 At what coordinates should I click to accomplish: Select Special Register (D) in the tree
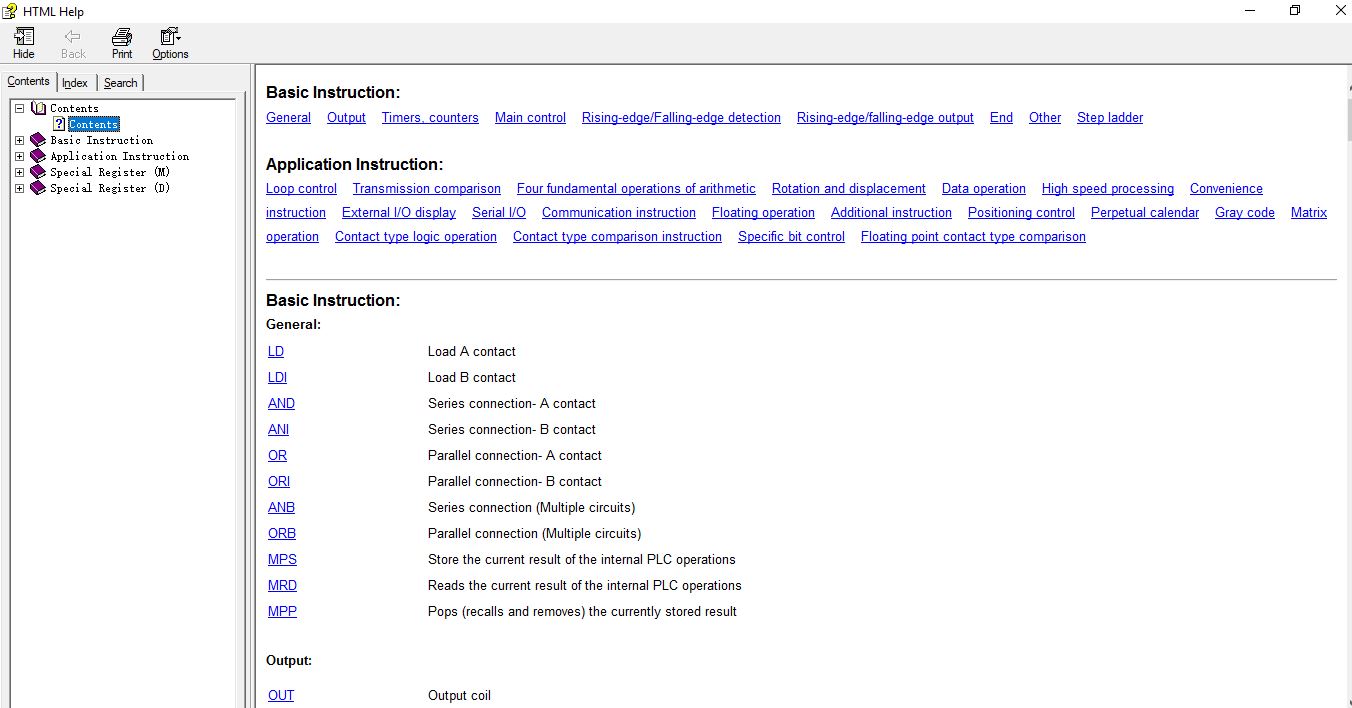click(x=110, y=188)
